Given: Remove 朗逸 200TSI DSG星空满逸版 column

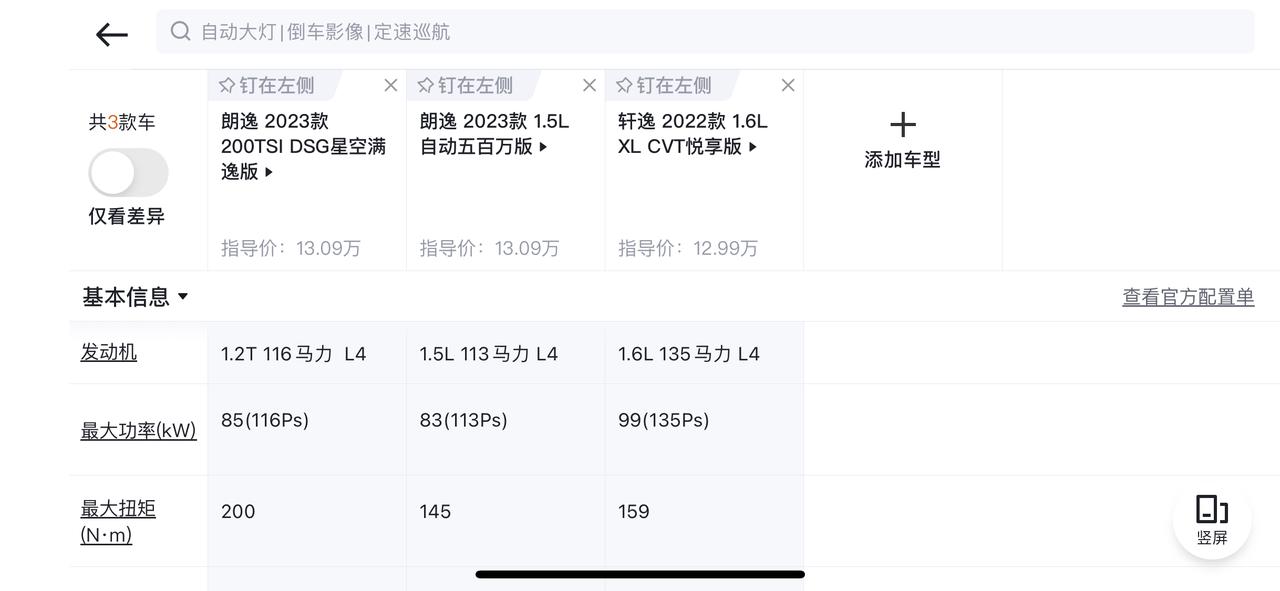Looking at the screenshot, I should [x=391, y=85].
